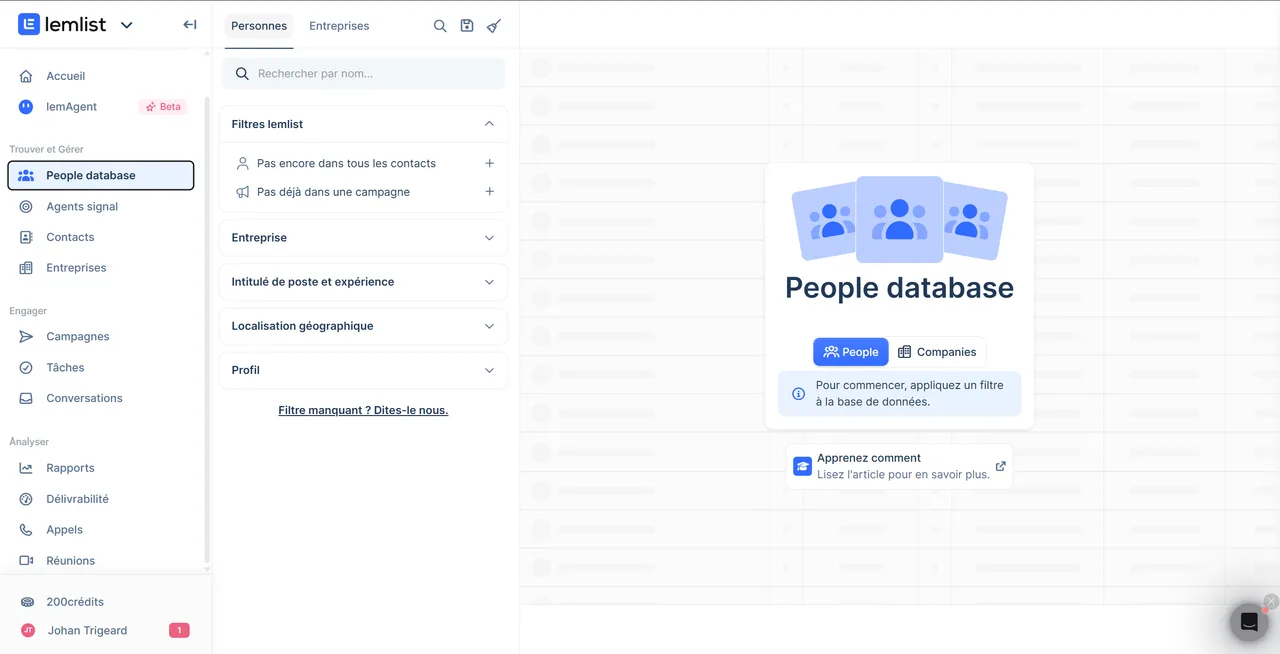Collapse the sidebar with the arrow icon
Screen dimensions: 1280x654
coord(189,25)
